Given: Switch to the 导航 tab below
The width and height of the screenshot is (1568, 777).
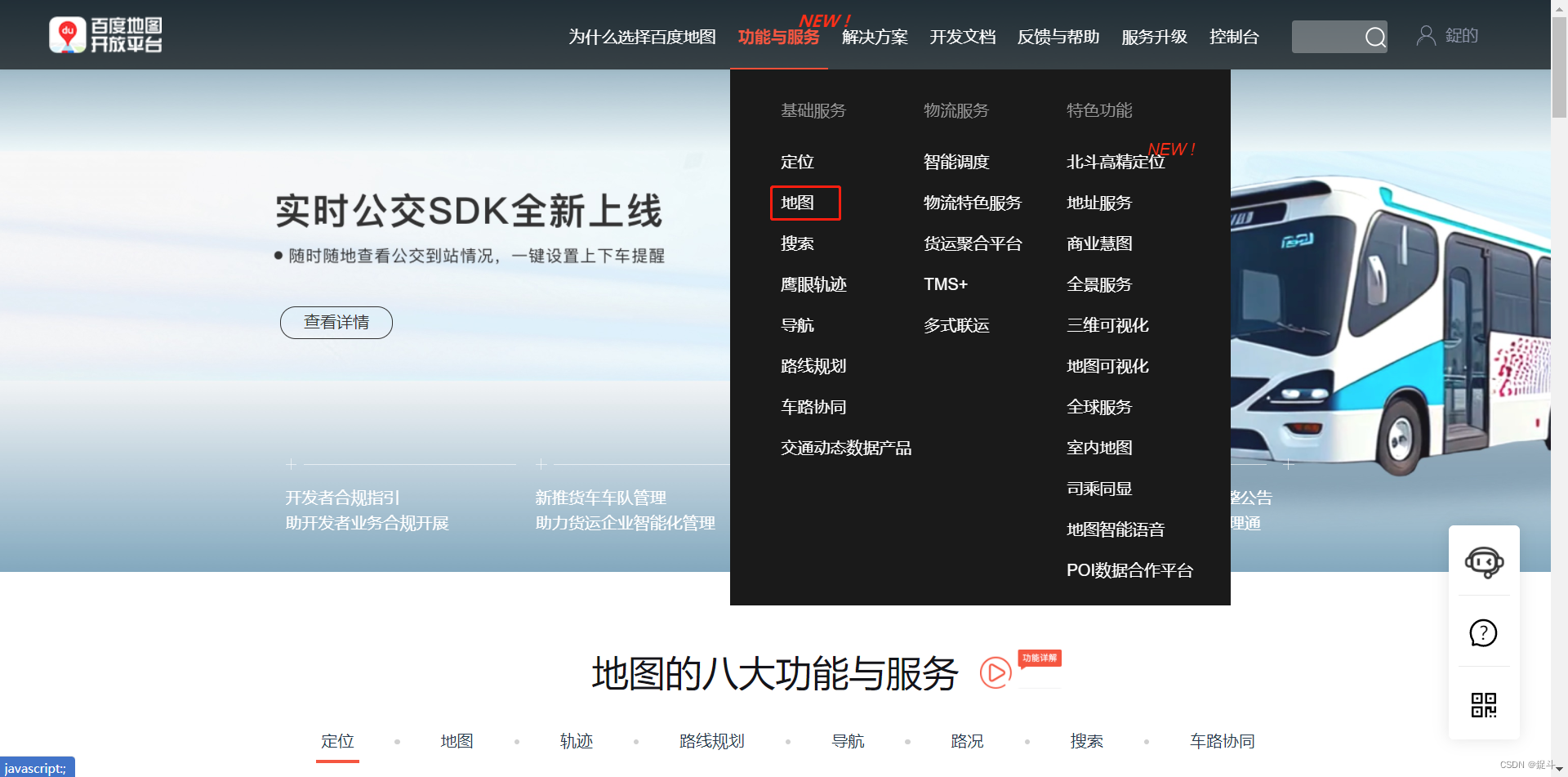Looking at the screenshot, I should tap(848, 741).
